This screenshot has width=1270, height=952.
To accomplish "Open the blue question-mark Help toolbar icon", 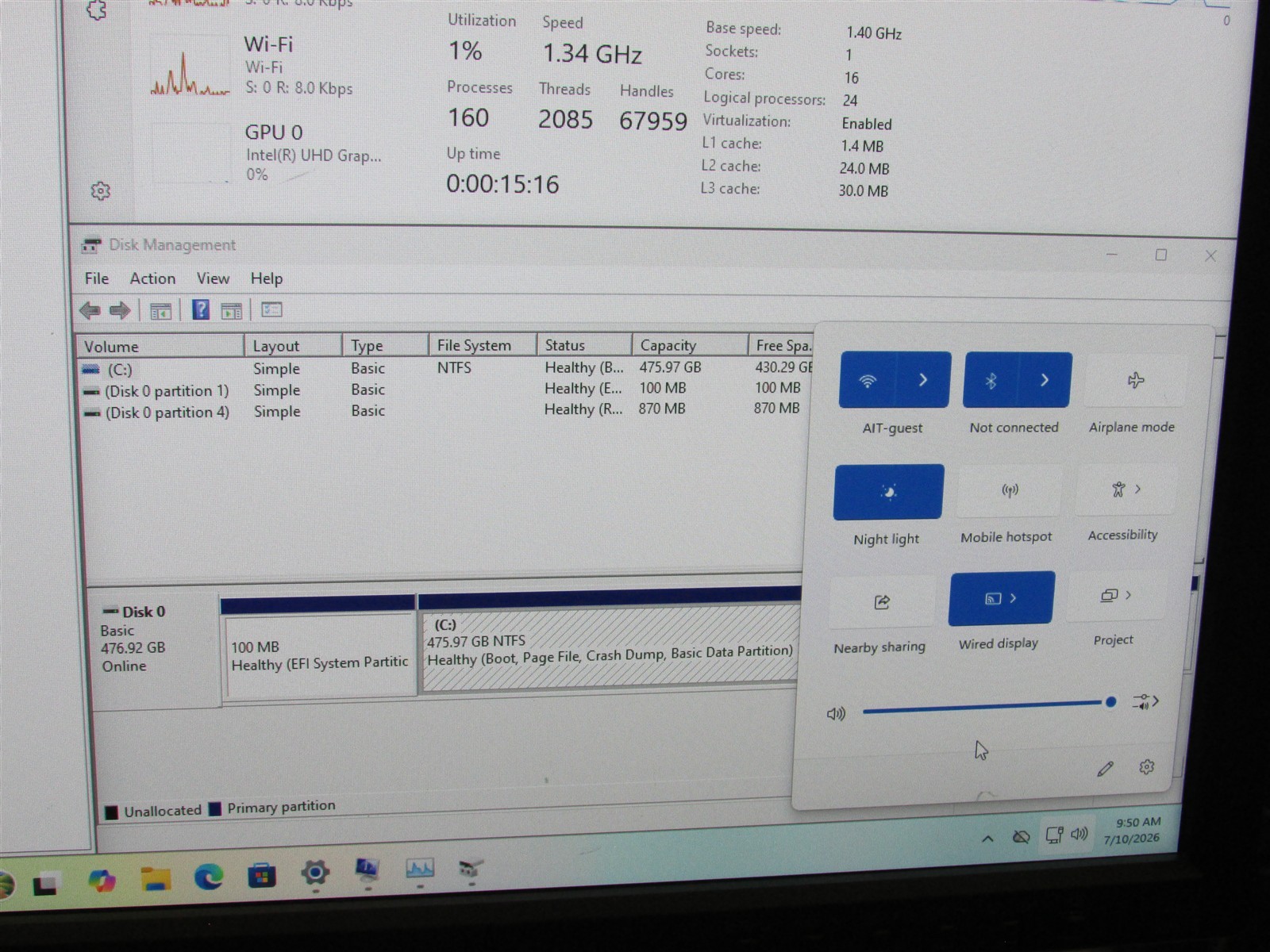I will tap(201, 310).
